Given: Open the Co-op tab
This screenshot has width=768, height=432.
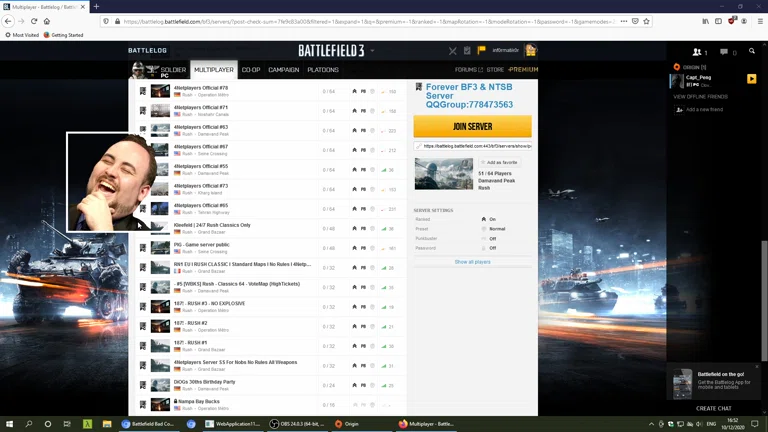Looking at the screenshot, I should 251,70.
